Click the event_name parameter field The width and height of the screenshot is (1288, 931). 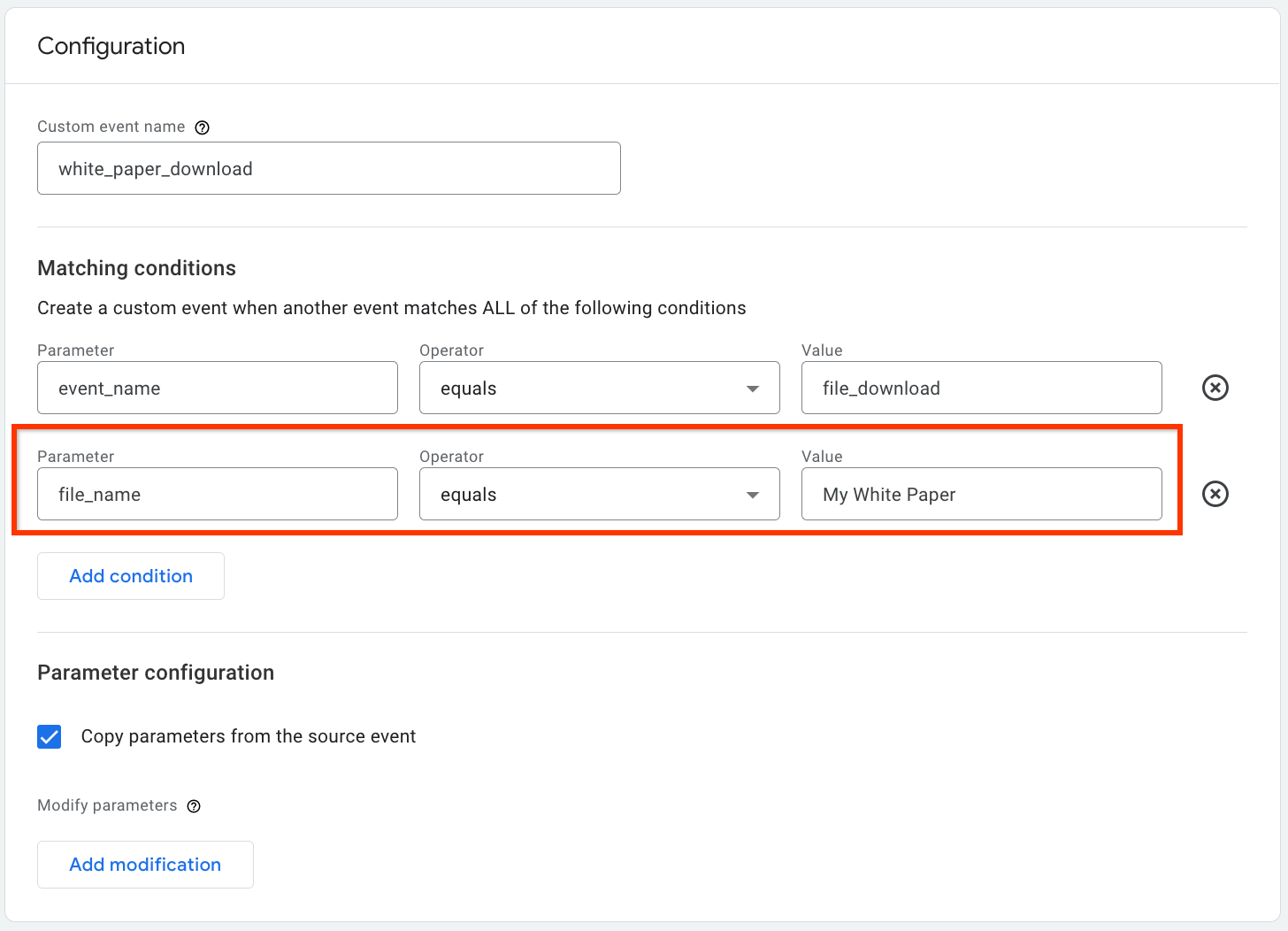217,388
